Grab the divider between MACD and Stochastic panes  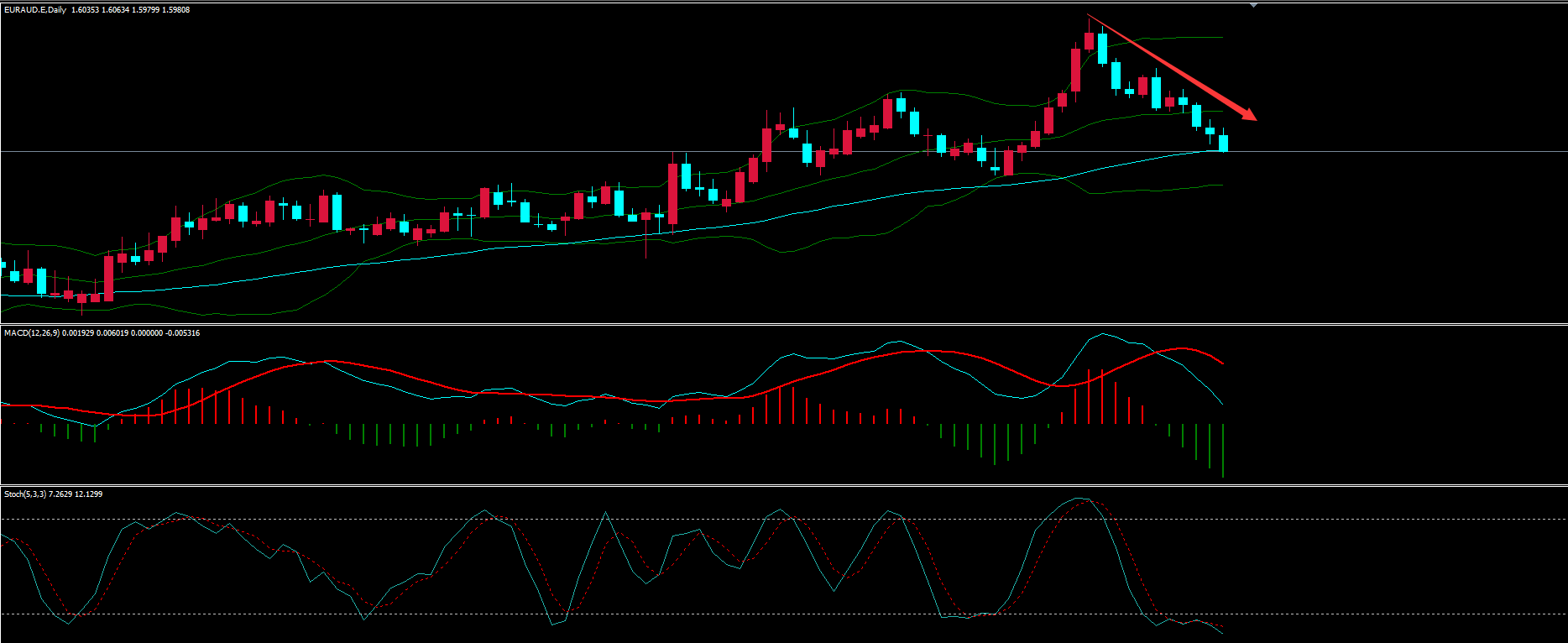click(784, 485)
